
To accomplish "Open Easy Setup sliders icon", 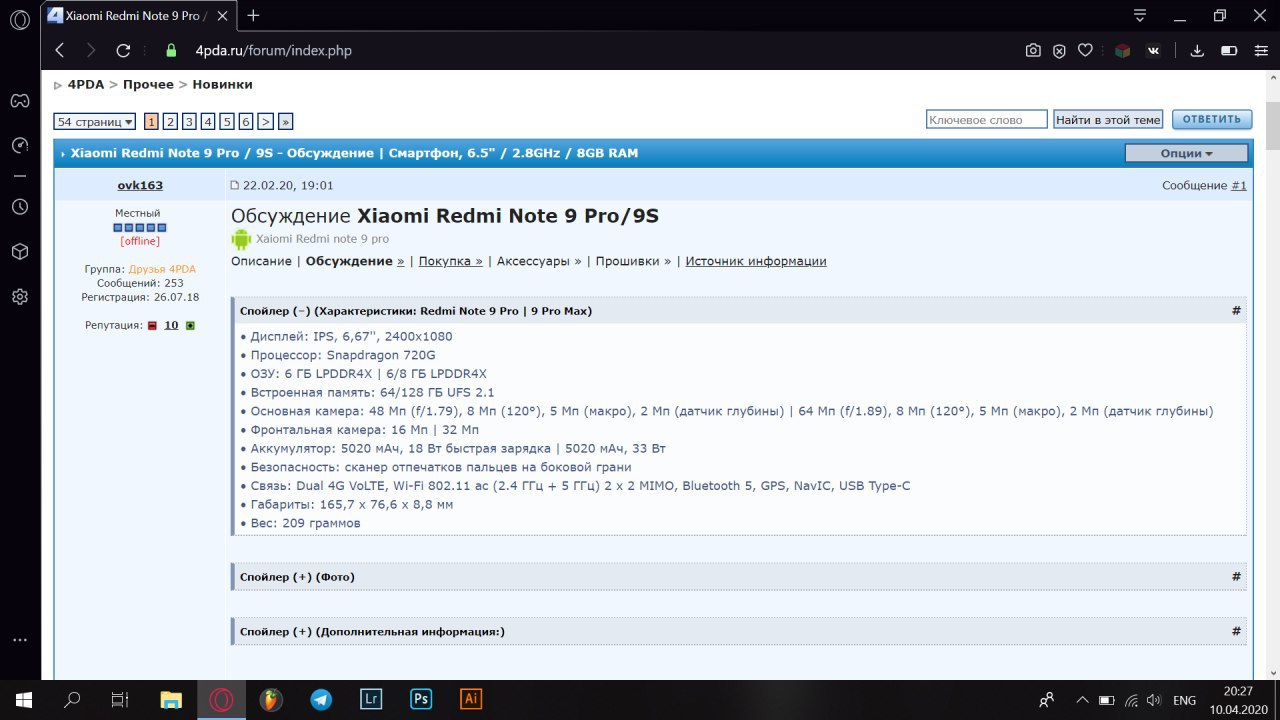I will pos(1259,50).
